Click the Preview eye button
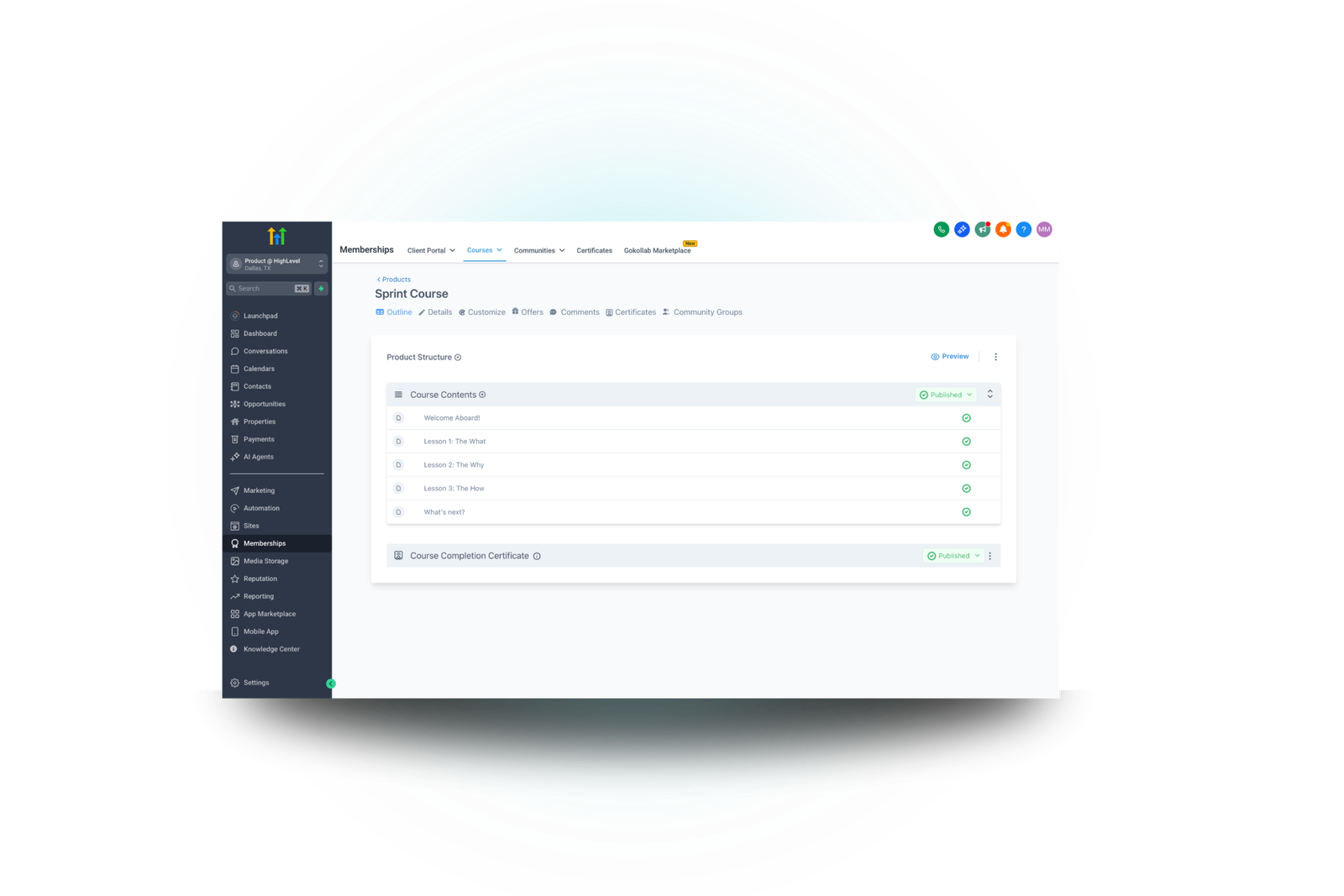The width and height of the screenshot is (1344, 896). point(950,357)
